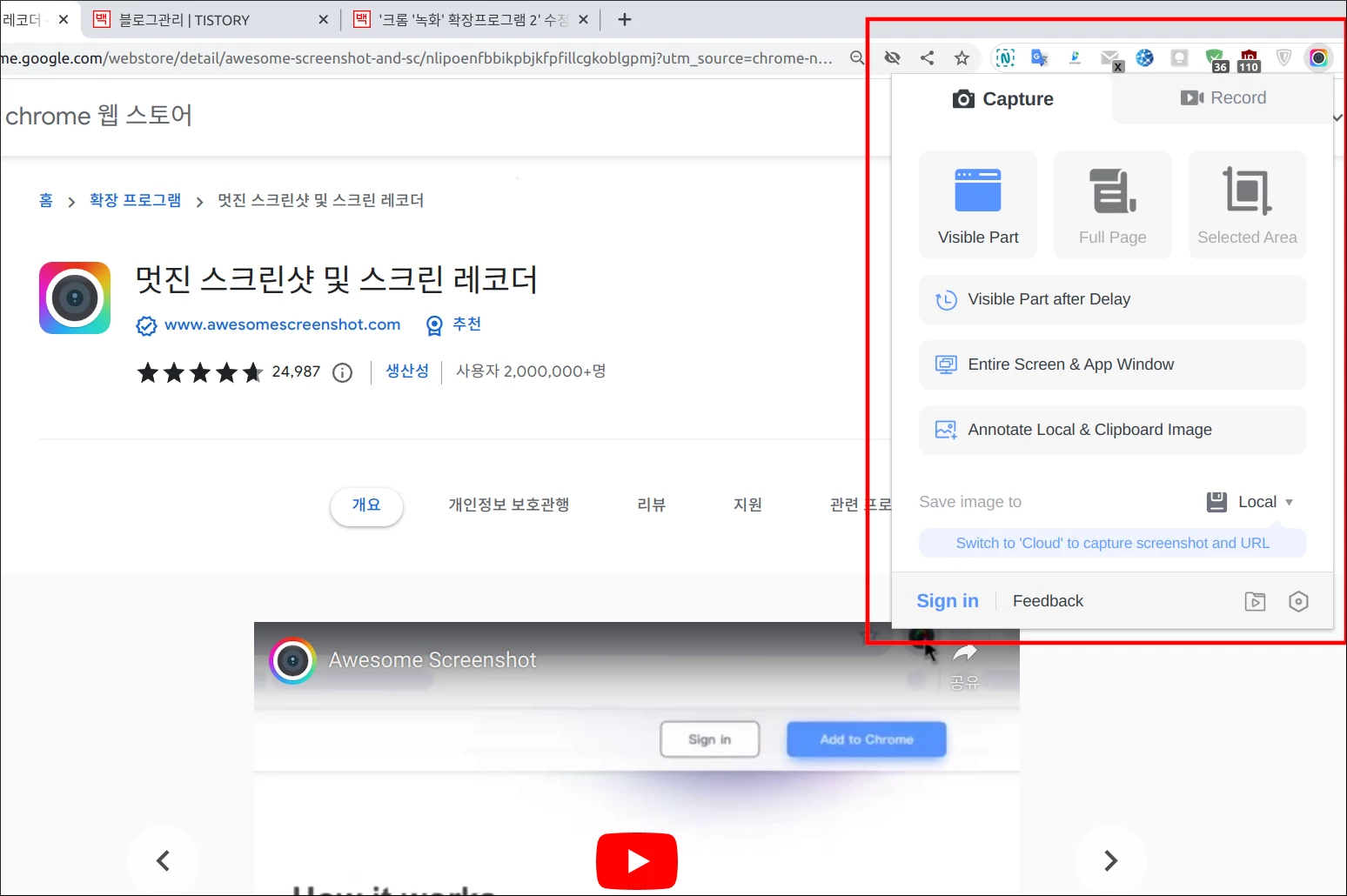Click the Switch to 'Cloud' hint link
The width and height of the screenshot is (1347, 896).
(x=1113, y=543)
